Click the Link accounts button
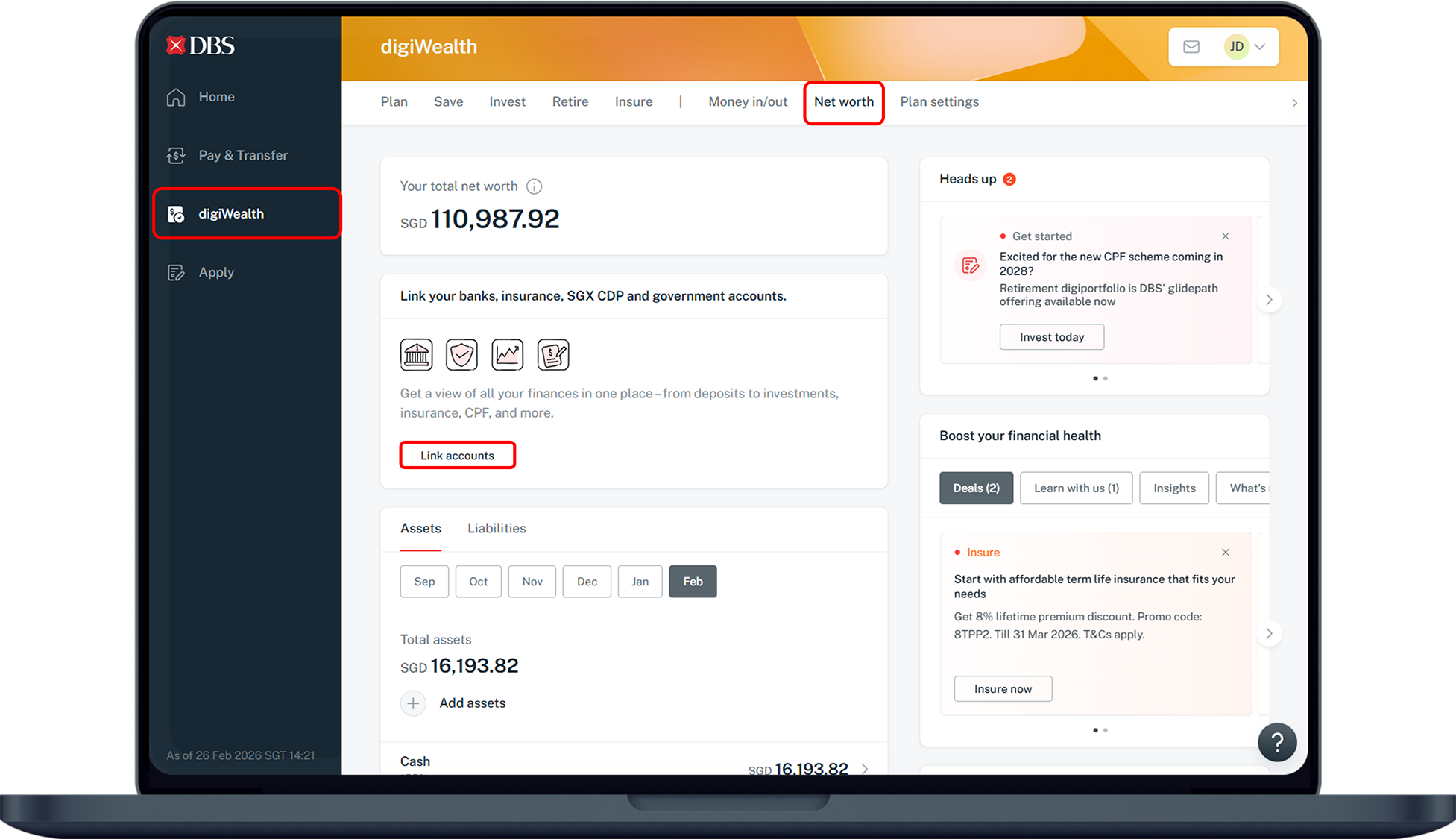Viewport: 1456px width, 839px height. [x=457, y=456]
